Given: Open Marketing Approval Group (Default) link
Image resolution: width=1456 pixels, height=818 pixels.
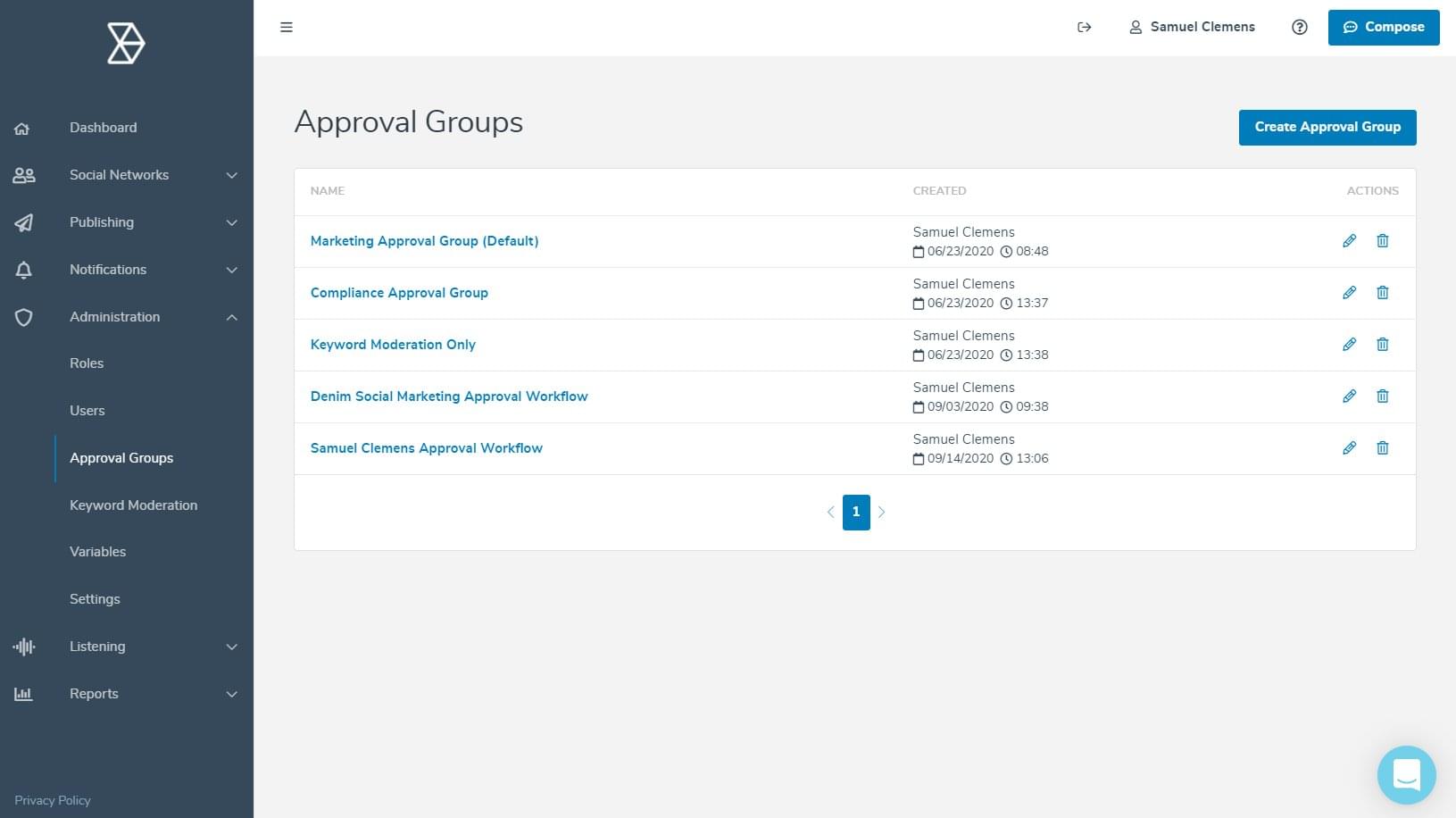Looking at the screenshot, I should (424, 241).
